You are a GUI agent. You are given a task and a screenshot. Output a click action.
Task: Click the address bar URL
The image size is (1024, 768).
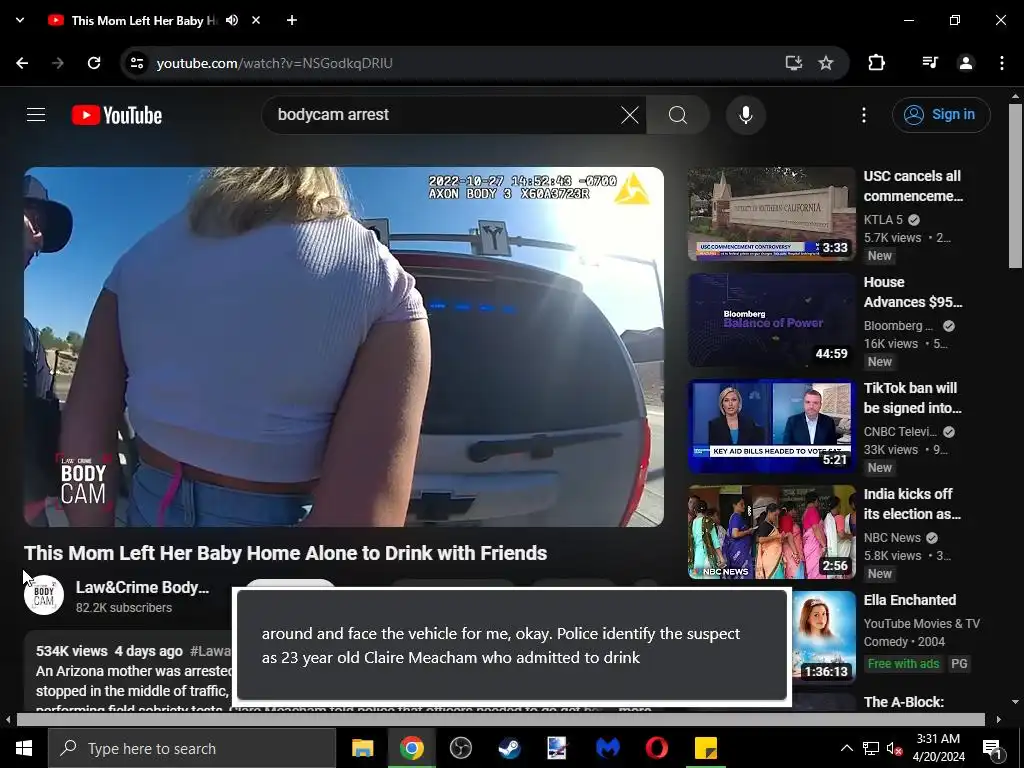(x=274, y=63)
